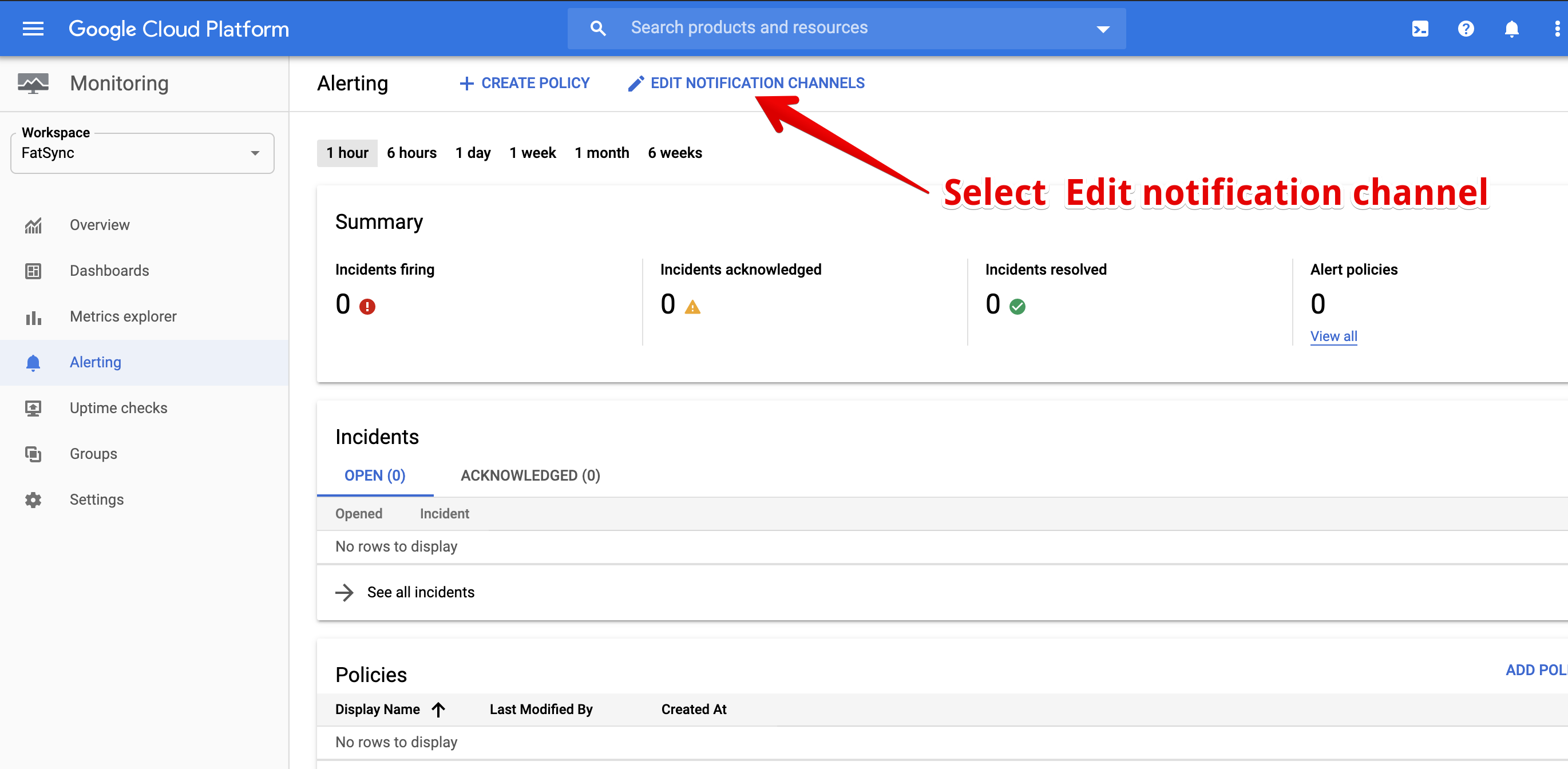Expand the search bar dropdown arrow
Screen dimensions: 1568x769
[1103, 29]
